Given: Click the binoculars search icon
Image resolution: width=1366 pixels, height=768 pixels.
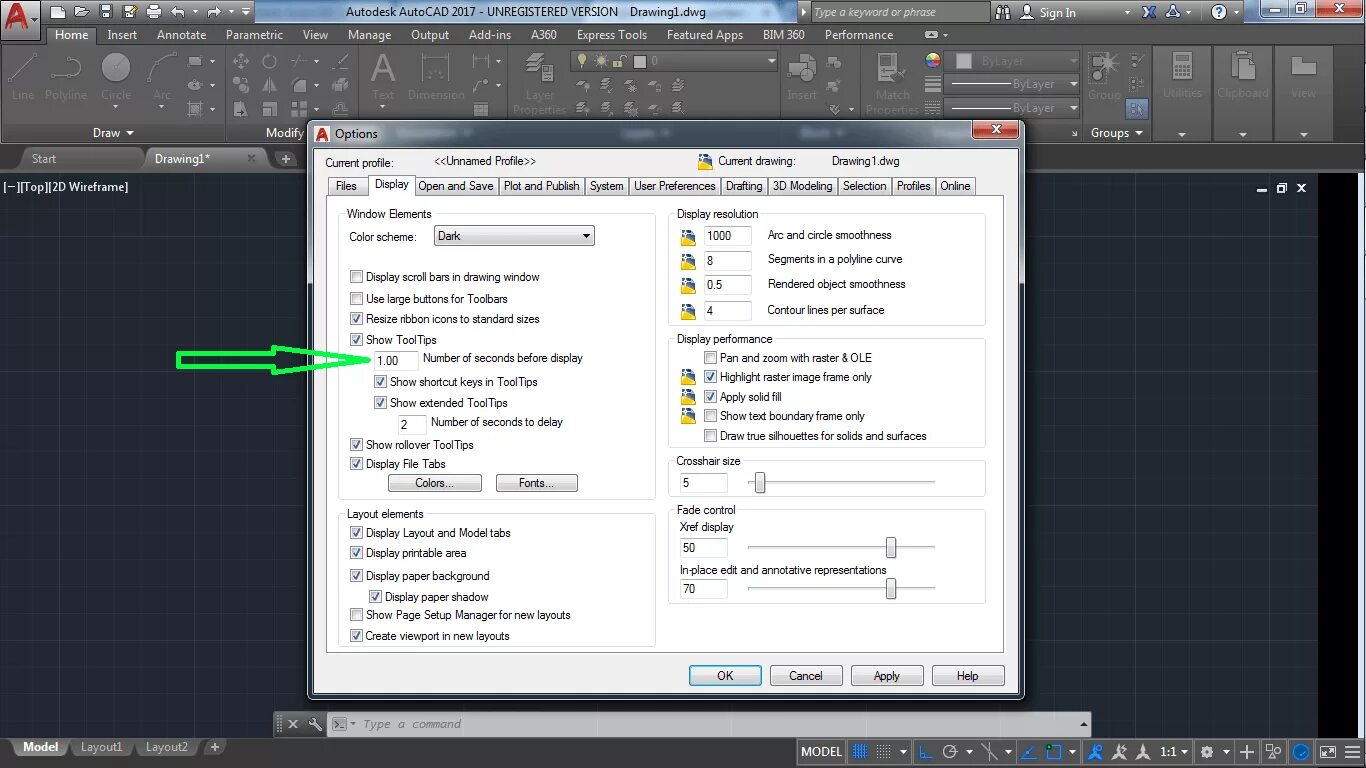Looking at the screenshot, I should tap(1004, 12).
